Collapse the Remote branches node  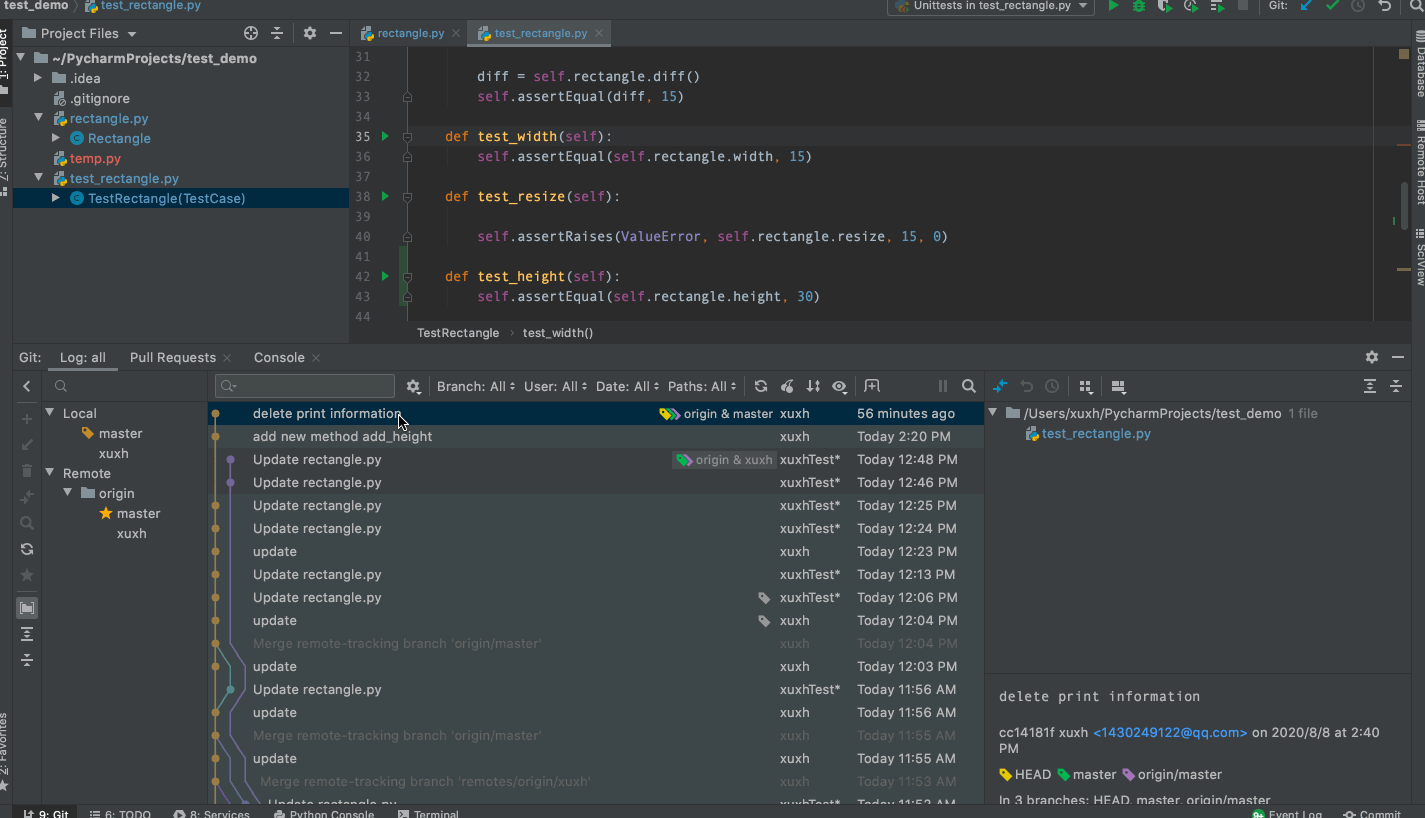click(50, 473)
